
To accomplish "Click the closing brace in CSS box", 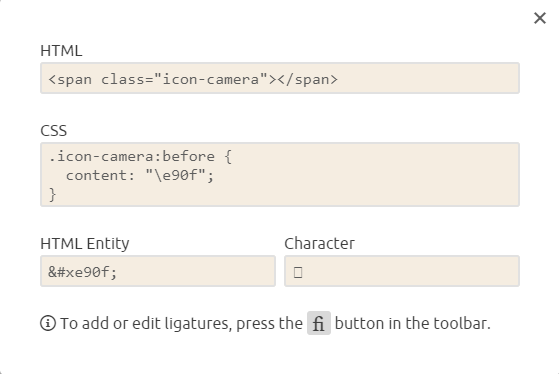I will pos(52,195).
